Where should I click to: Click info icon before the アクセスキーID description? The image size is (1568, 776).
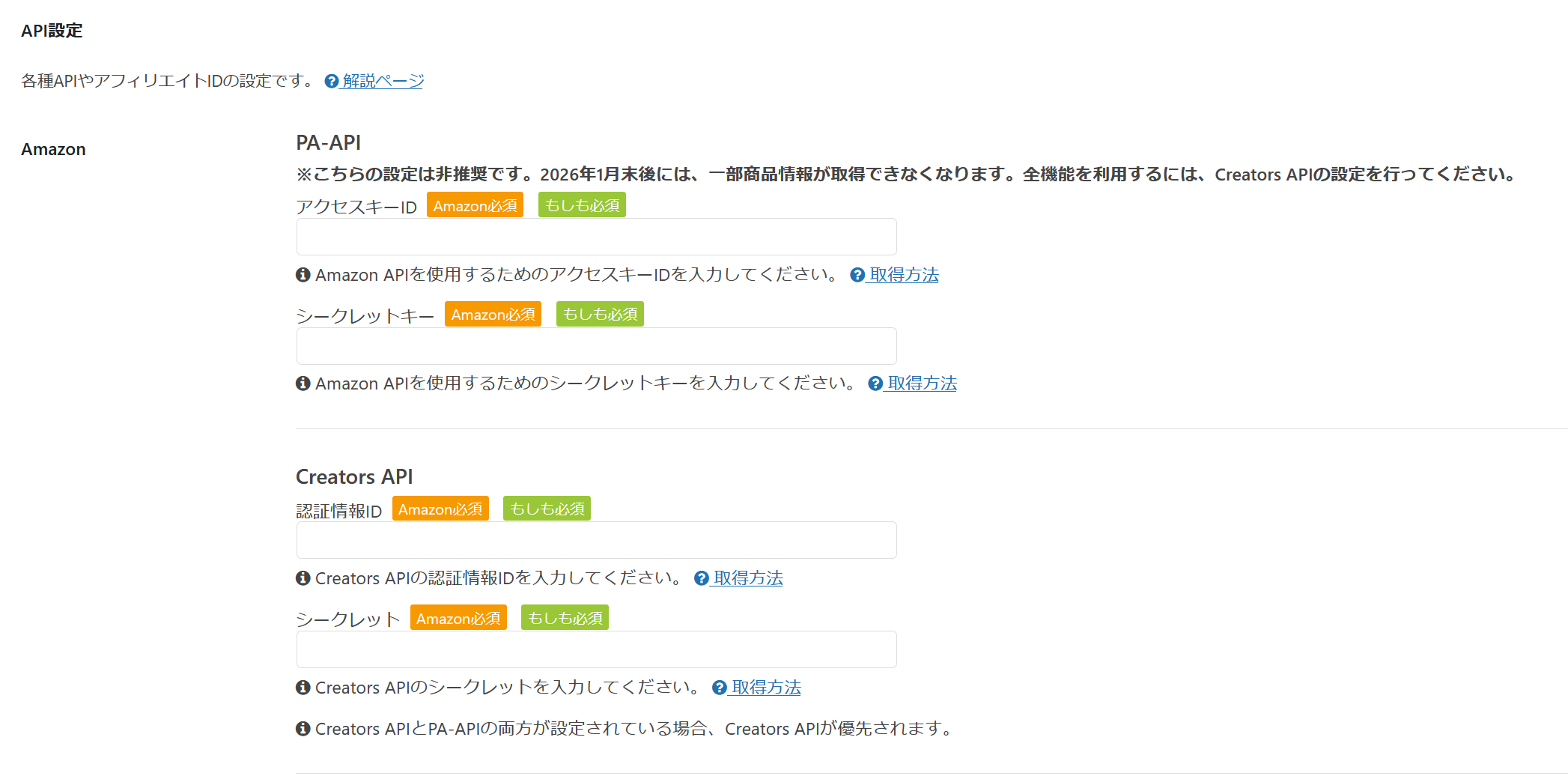[303, 275]
